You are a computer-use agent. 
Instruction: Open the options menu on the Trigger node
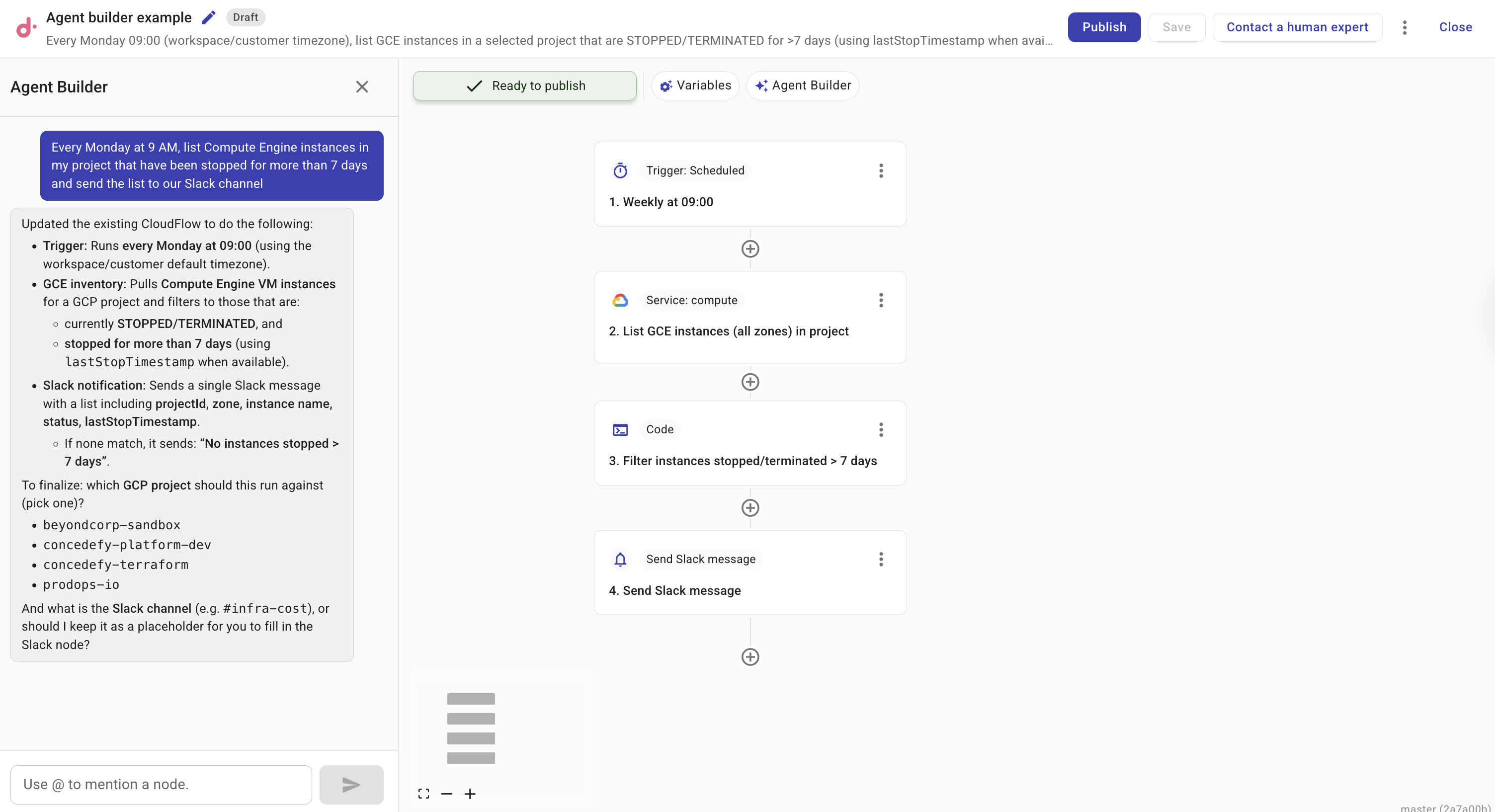(x=881, y=170)
